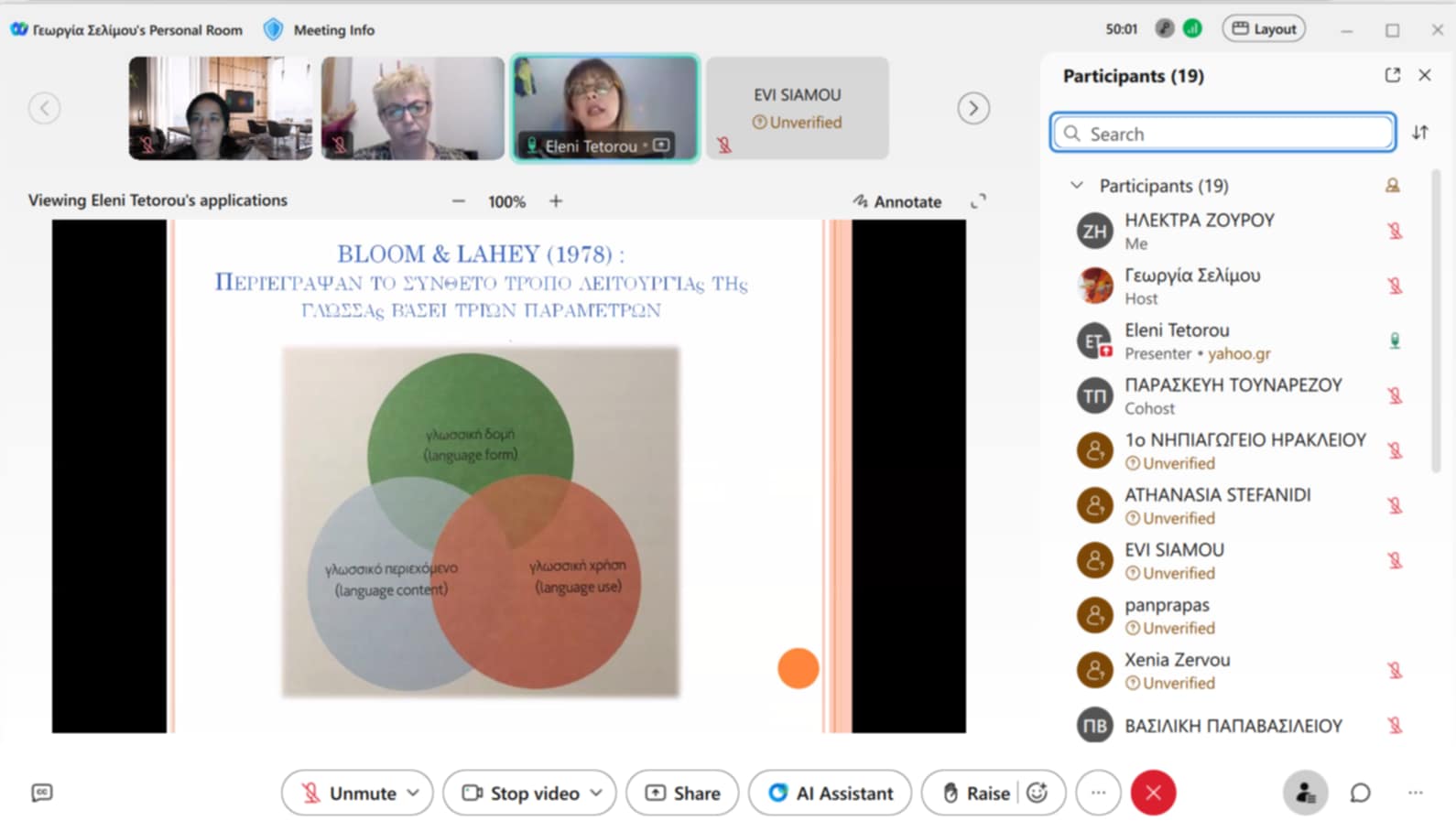Open the chat bubble icon
The height and width of the screenshot is (821, 1456).
(1360, 793)
